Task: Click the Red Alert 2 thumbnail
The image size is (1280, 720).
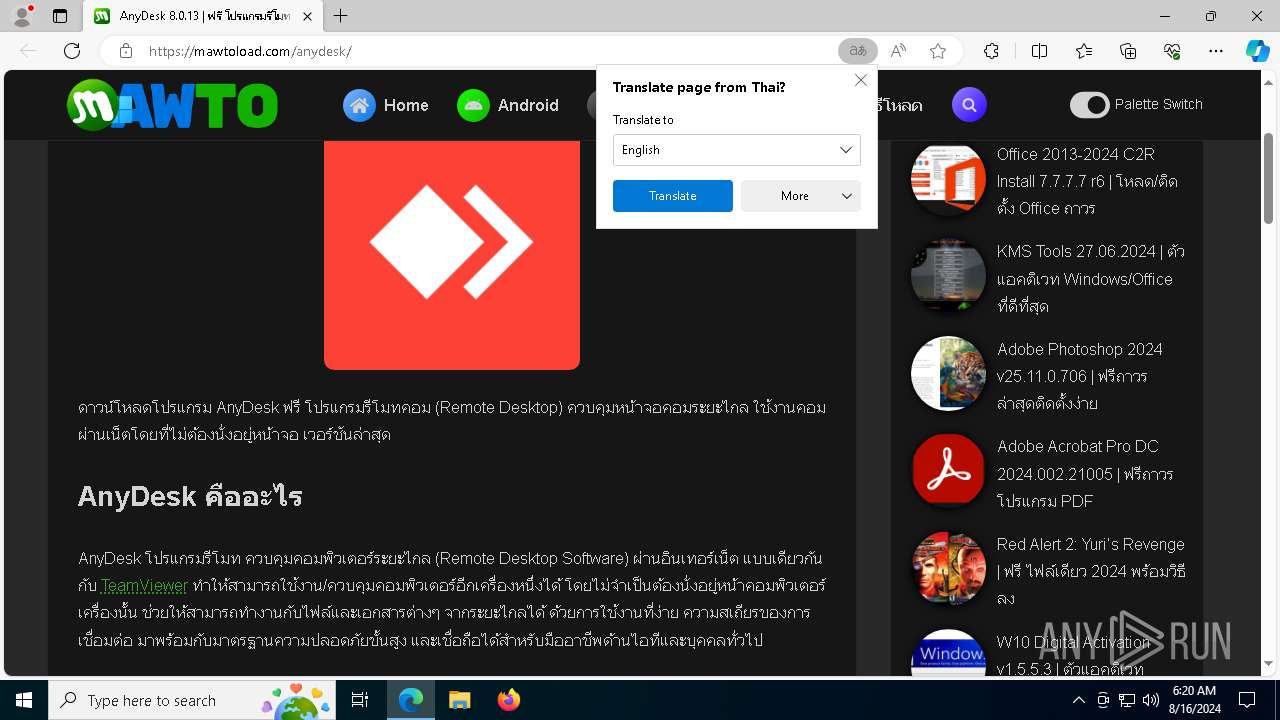Action: pyautogui.click(x=948, y=568)
